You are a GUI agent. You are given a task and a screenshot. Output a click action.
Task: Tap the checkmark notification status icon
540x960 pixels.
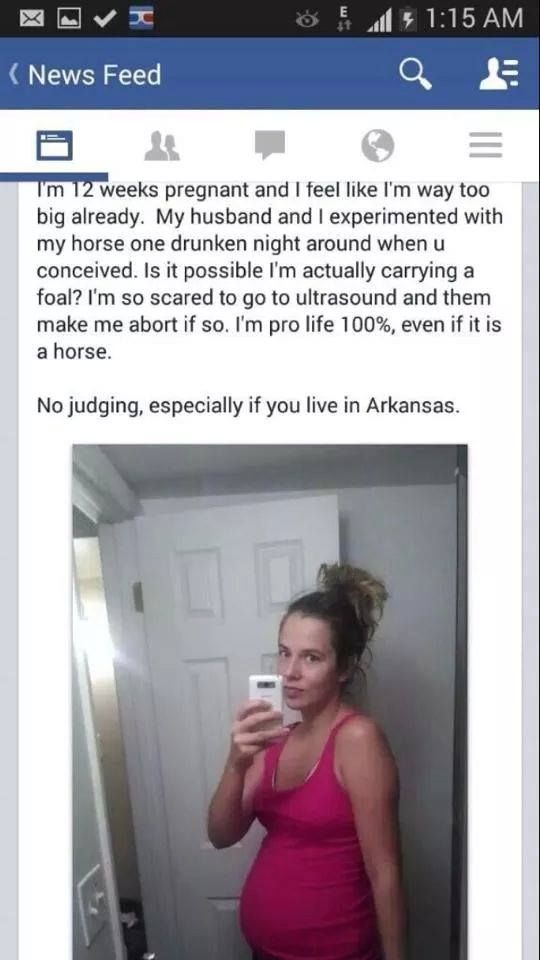coord(103,19)
